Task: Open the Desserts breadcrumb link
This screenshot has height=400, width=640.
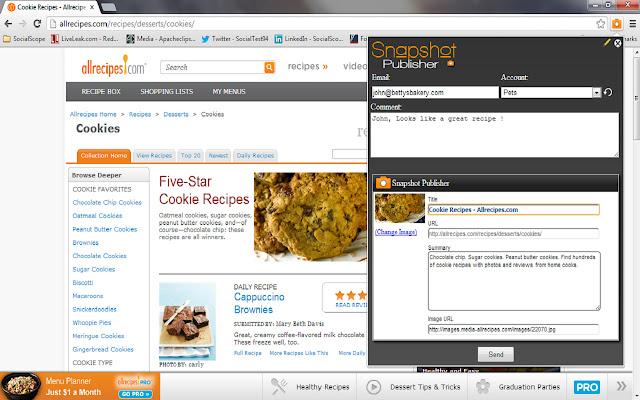Action: [176, 114]
